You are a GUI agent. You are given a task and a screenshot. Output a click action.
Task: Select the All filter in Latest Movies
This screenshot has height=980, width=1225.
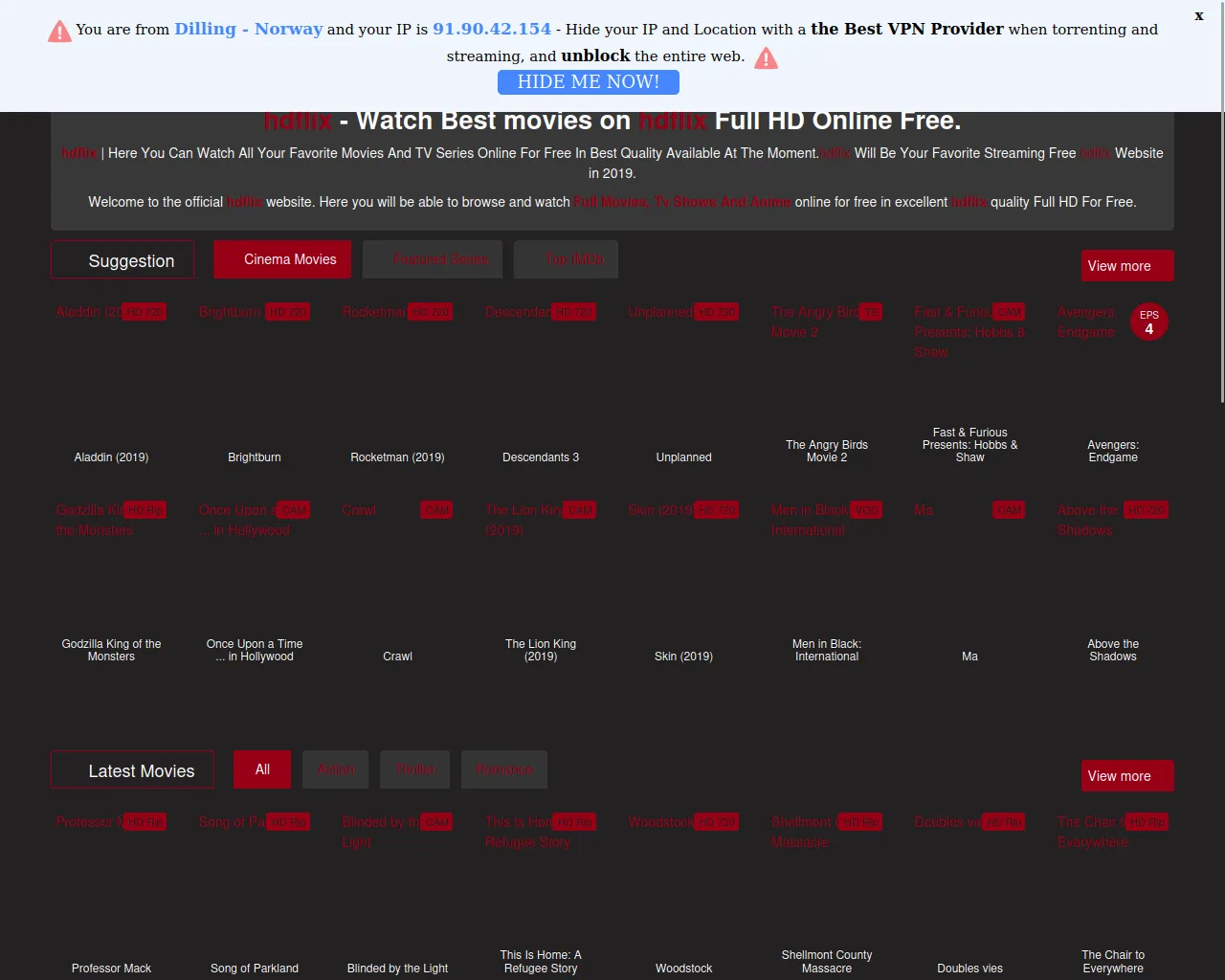click(x=262, y=769)
